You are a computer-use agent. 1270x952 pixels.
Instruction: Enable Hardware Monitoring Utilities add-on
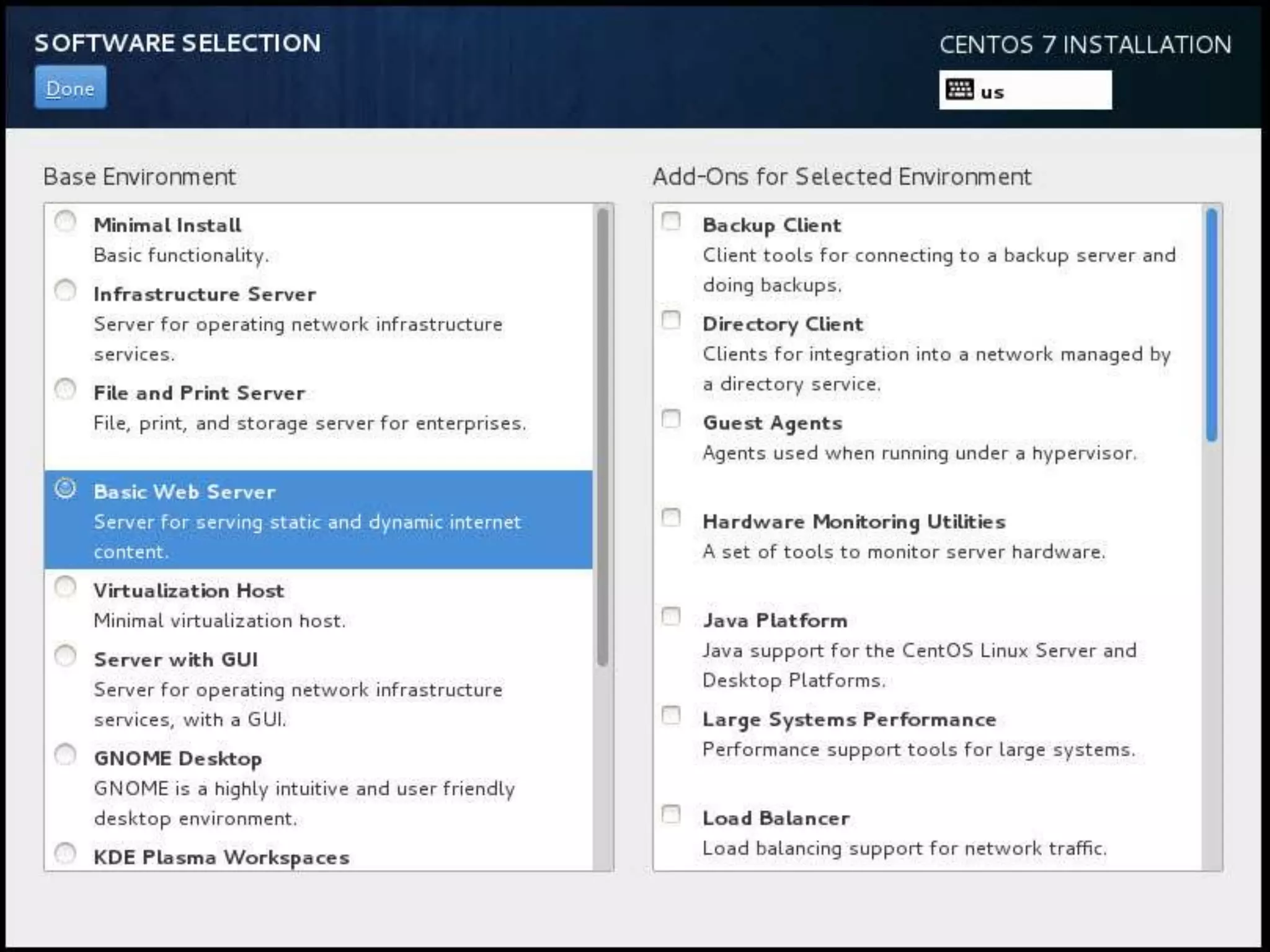[671, 518]
